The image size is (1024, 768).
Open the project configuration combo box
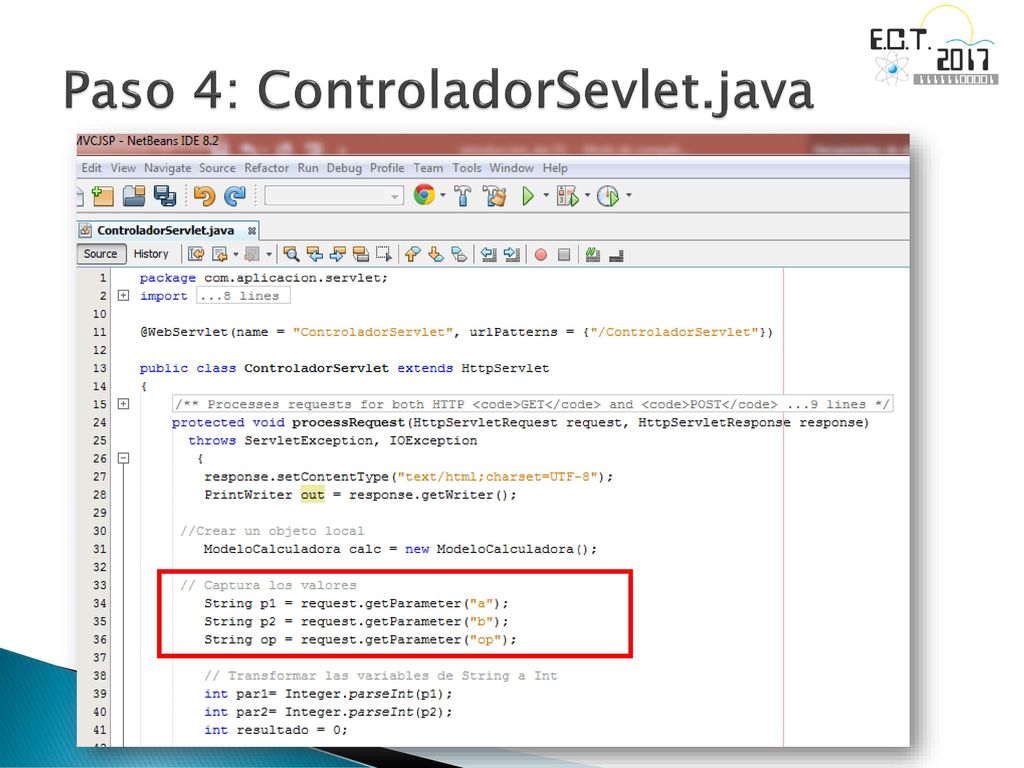coord(334,196)
